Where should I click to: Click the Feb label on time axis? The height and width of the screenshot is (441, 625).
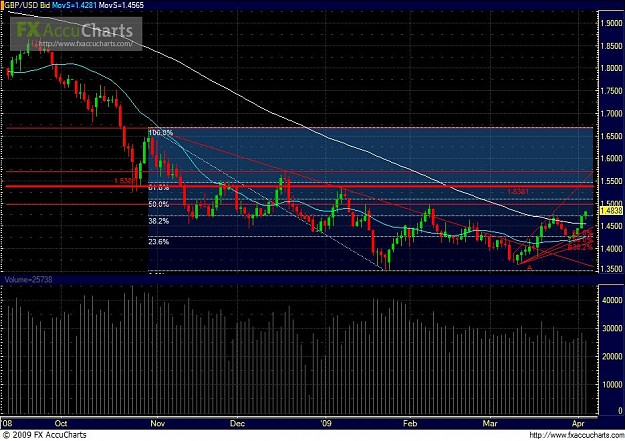(410, 423)
